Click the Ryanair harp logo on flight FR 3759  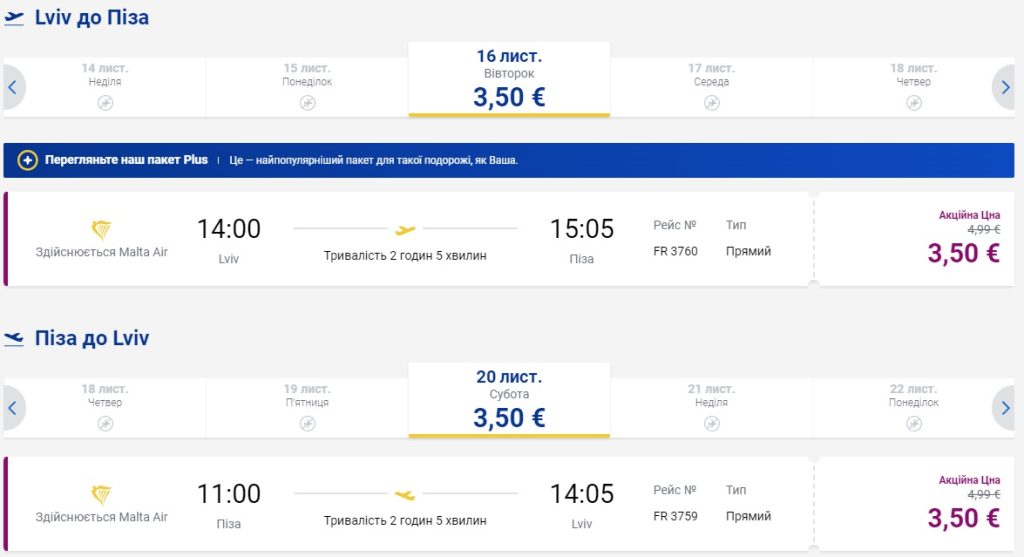pos(101,494)
